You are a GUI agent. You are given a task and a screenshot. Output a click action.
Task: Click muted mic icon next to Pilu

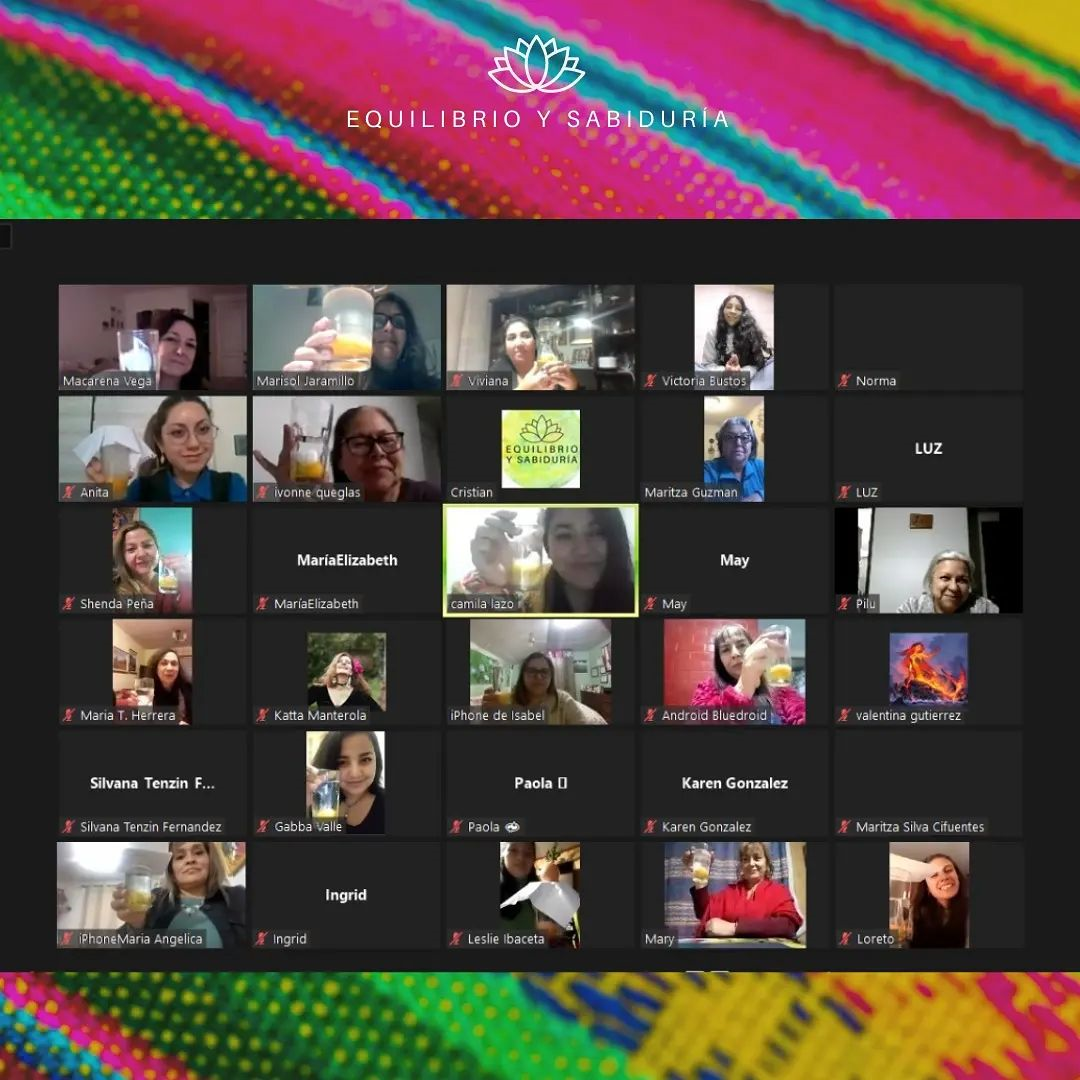(845, 604)
